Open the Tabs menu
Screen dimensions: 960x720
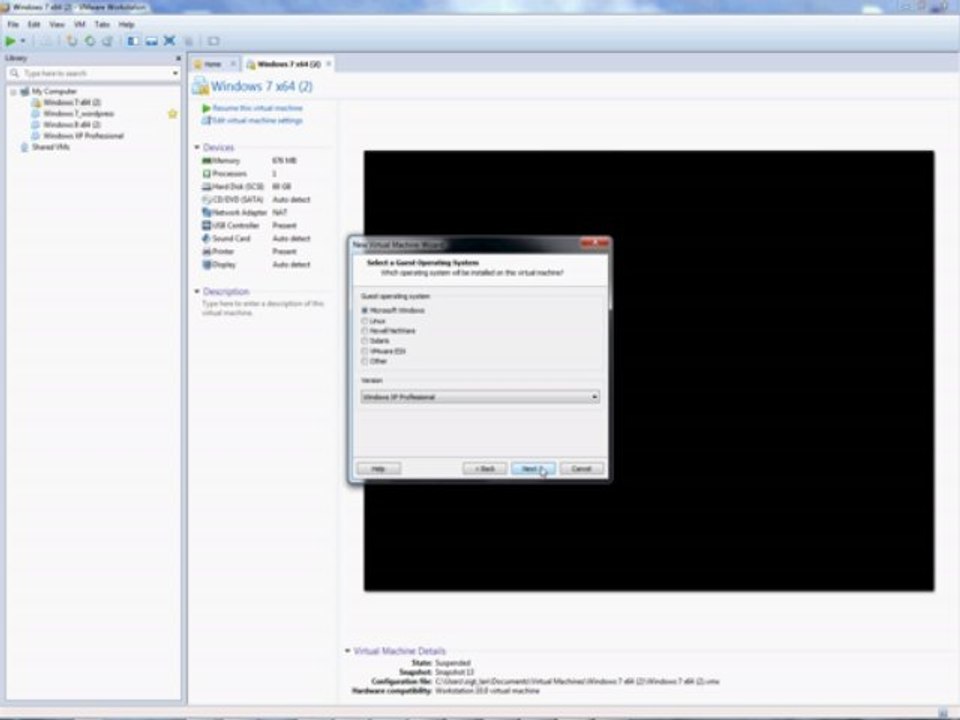(x=102, y=24)
